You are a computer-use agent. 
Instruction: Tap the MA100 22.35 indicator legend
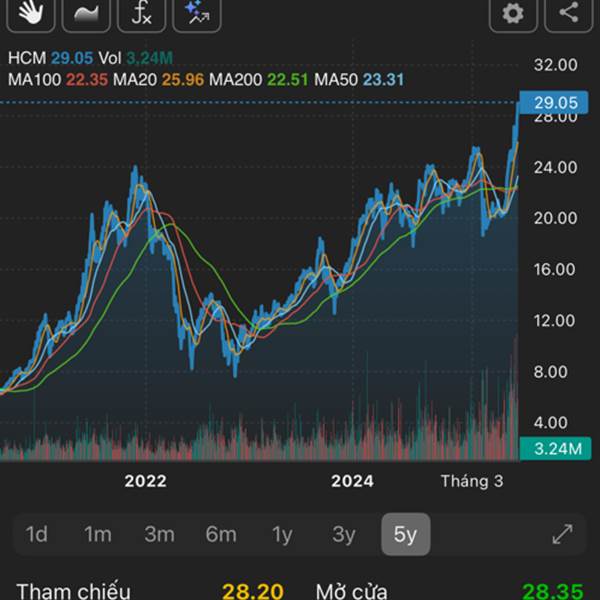pyautogui.click(x=58, y=80)
